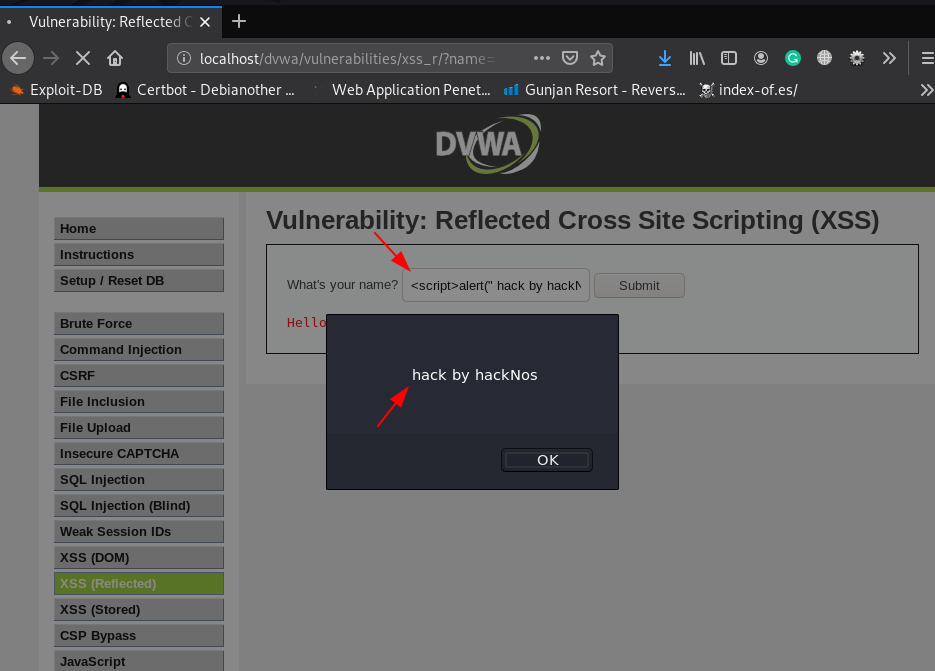Image resolution: width=935 pixels, height=671 pixels.
Task: Click the globe extension icon
Action: [x=824, y=58]
